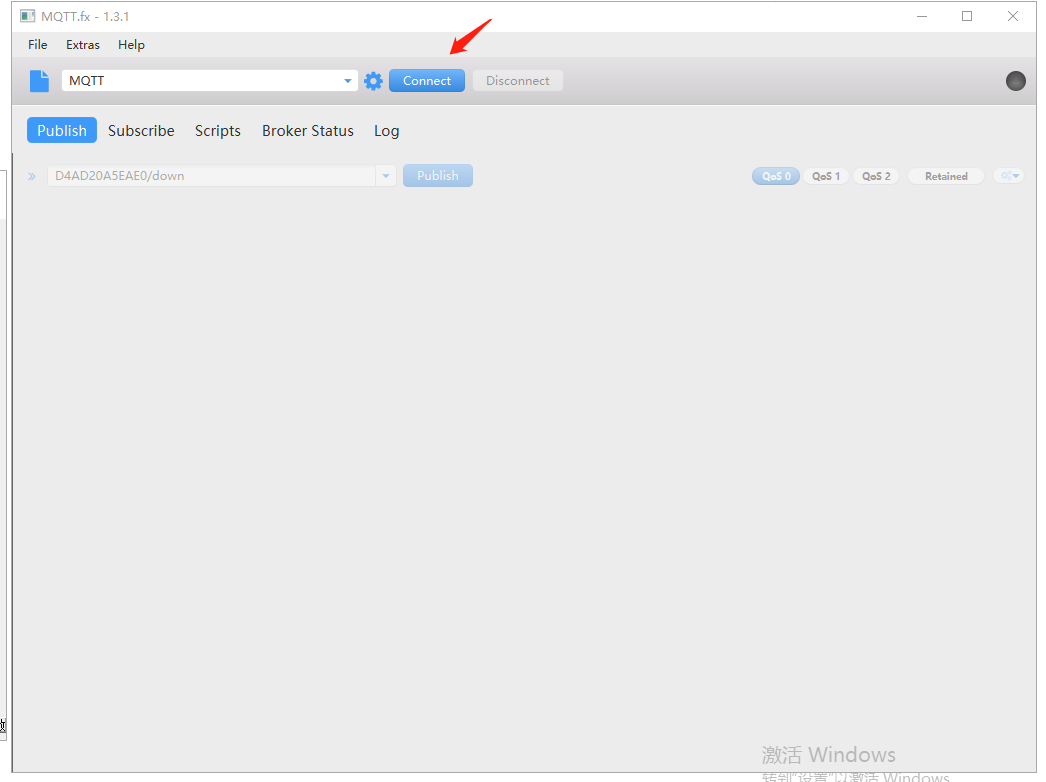Viewport: 1046px width, 782px height.
Task: Expand the publish topic dropdown arrow
Action: point(386,176)
